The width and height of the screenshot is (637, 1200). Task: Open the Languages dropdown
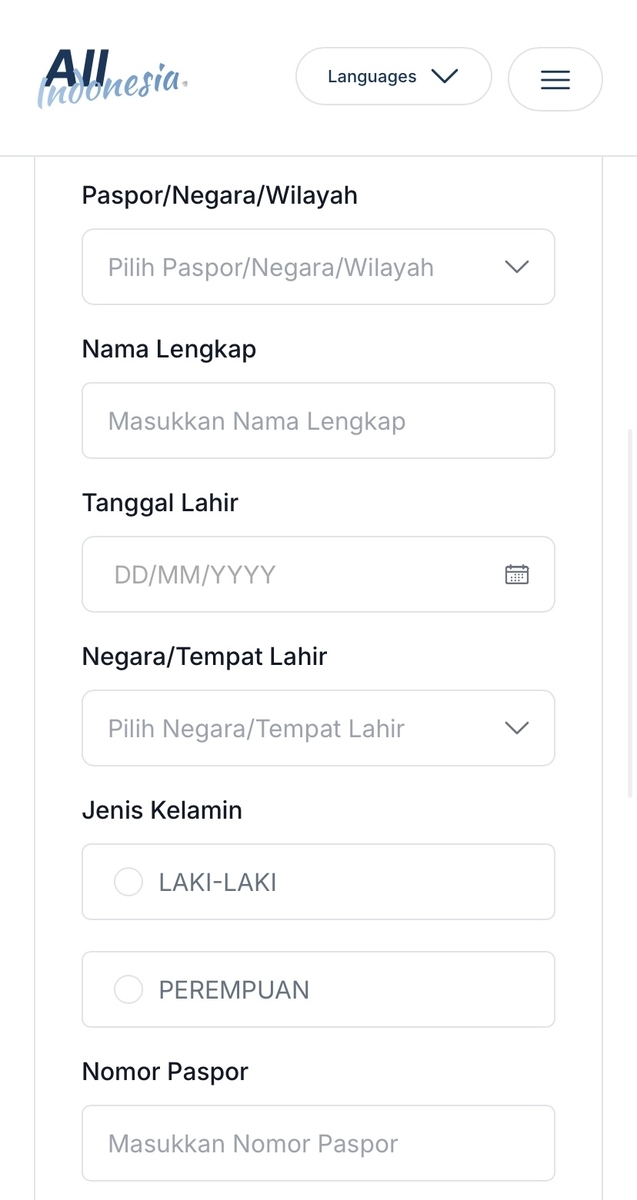click(x=394, y=76)
